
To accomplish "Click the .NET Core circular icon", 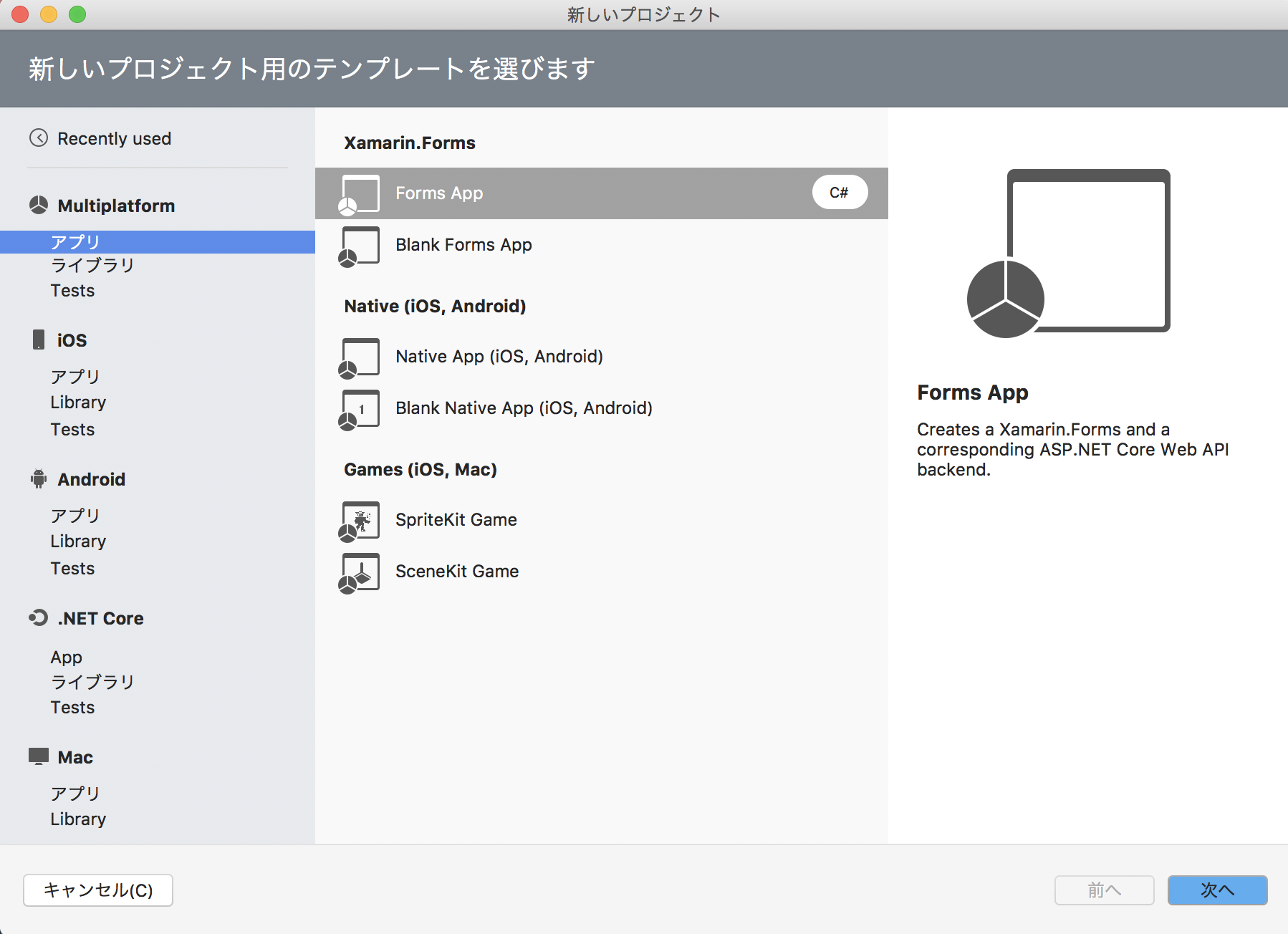I will click(37, 617).
